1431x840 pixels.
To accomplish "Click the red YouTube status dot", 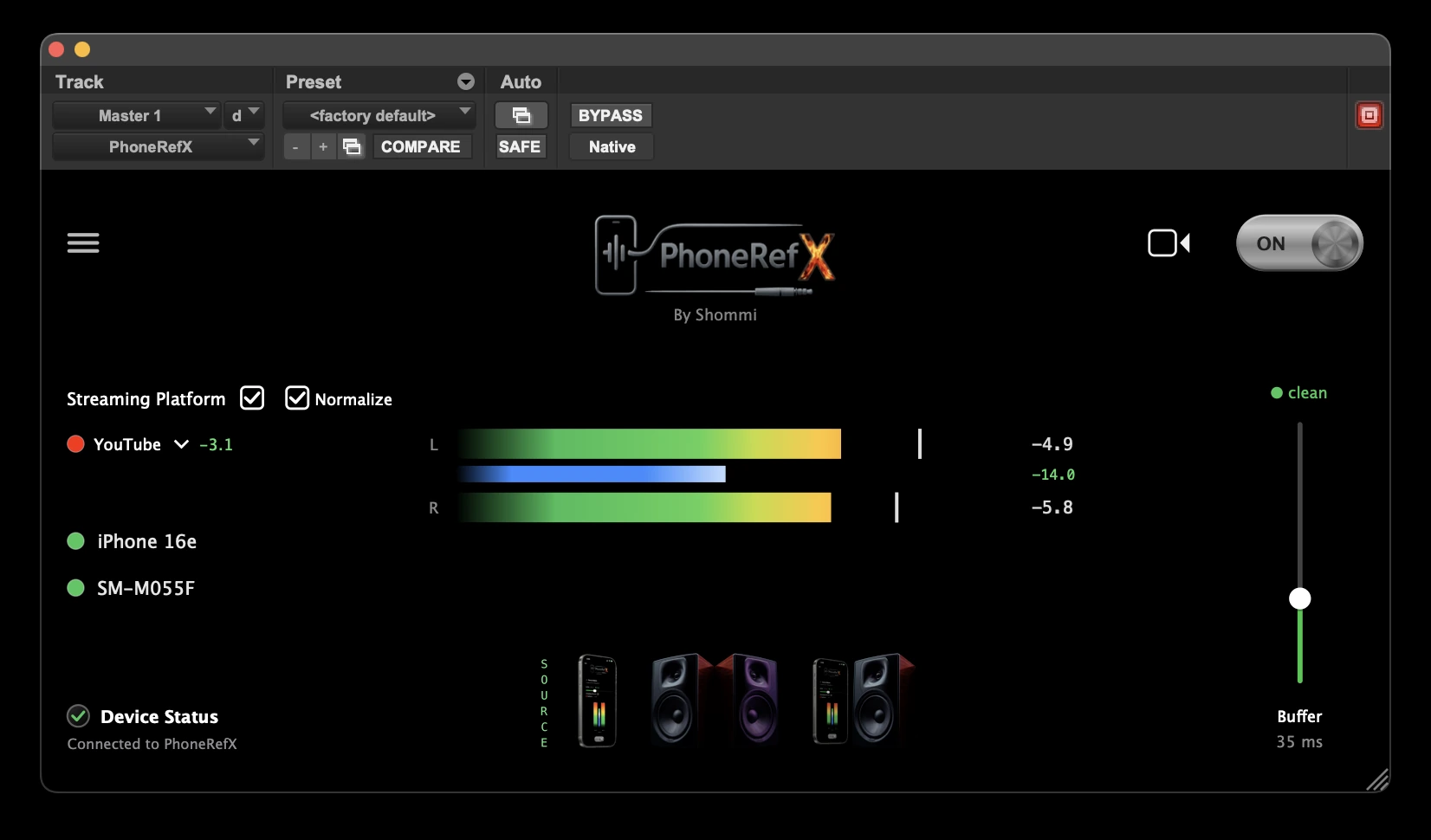I will (75, 444).
